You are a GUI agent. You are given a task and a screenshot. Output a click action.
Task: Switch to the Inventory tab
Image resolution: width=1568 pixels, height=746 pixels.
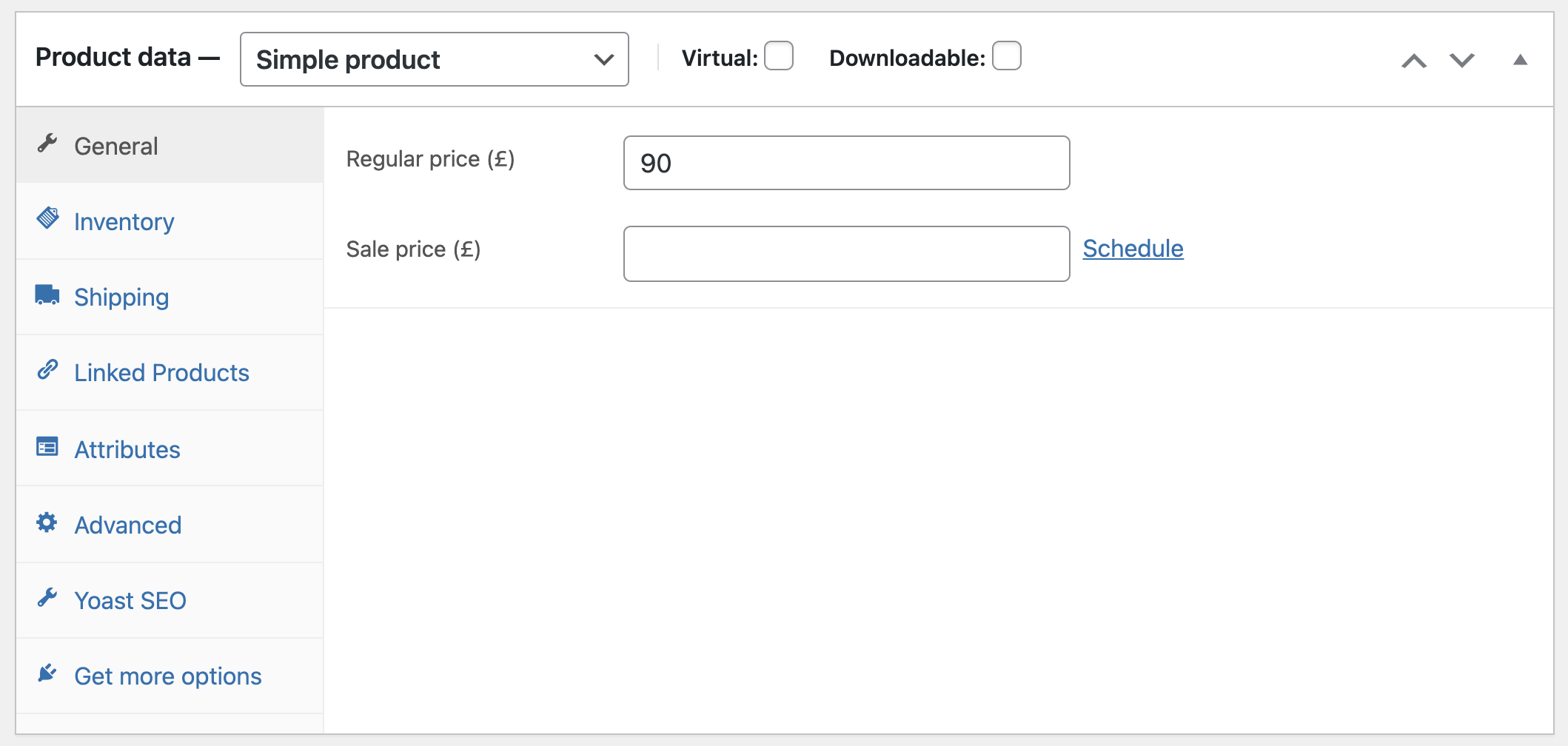click(124, 222)
